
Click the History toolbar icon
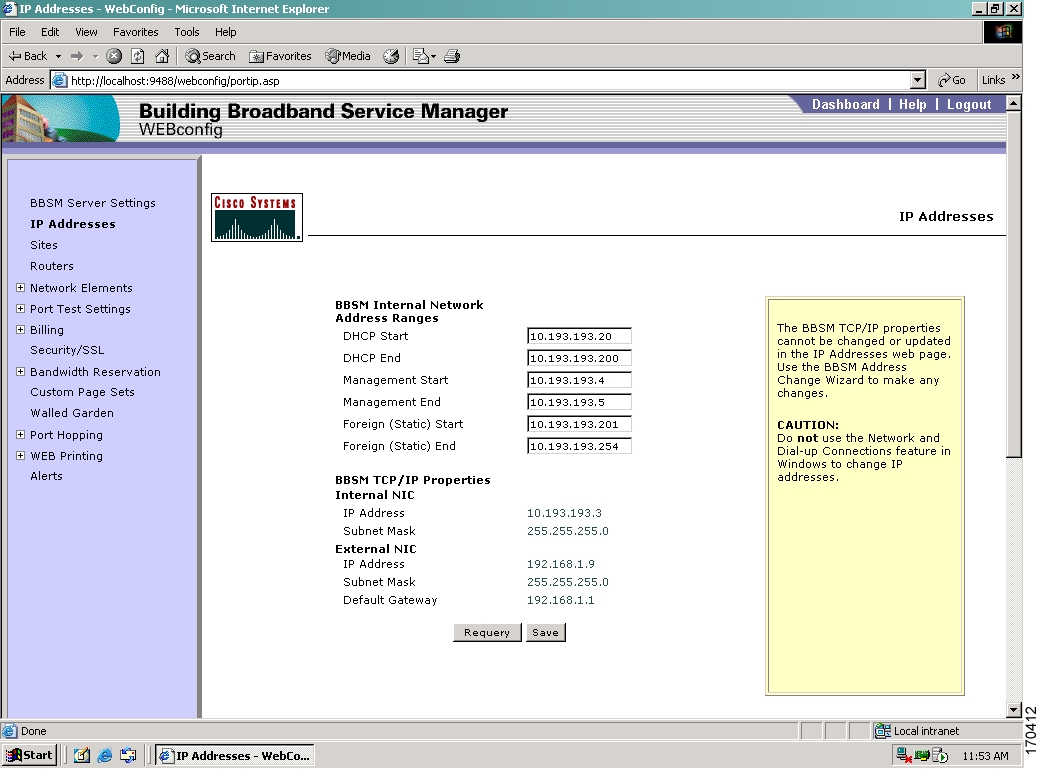pos(391,57)
